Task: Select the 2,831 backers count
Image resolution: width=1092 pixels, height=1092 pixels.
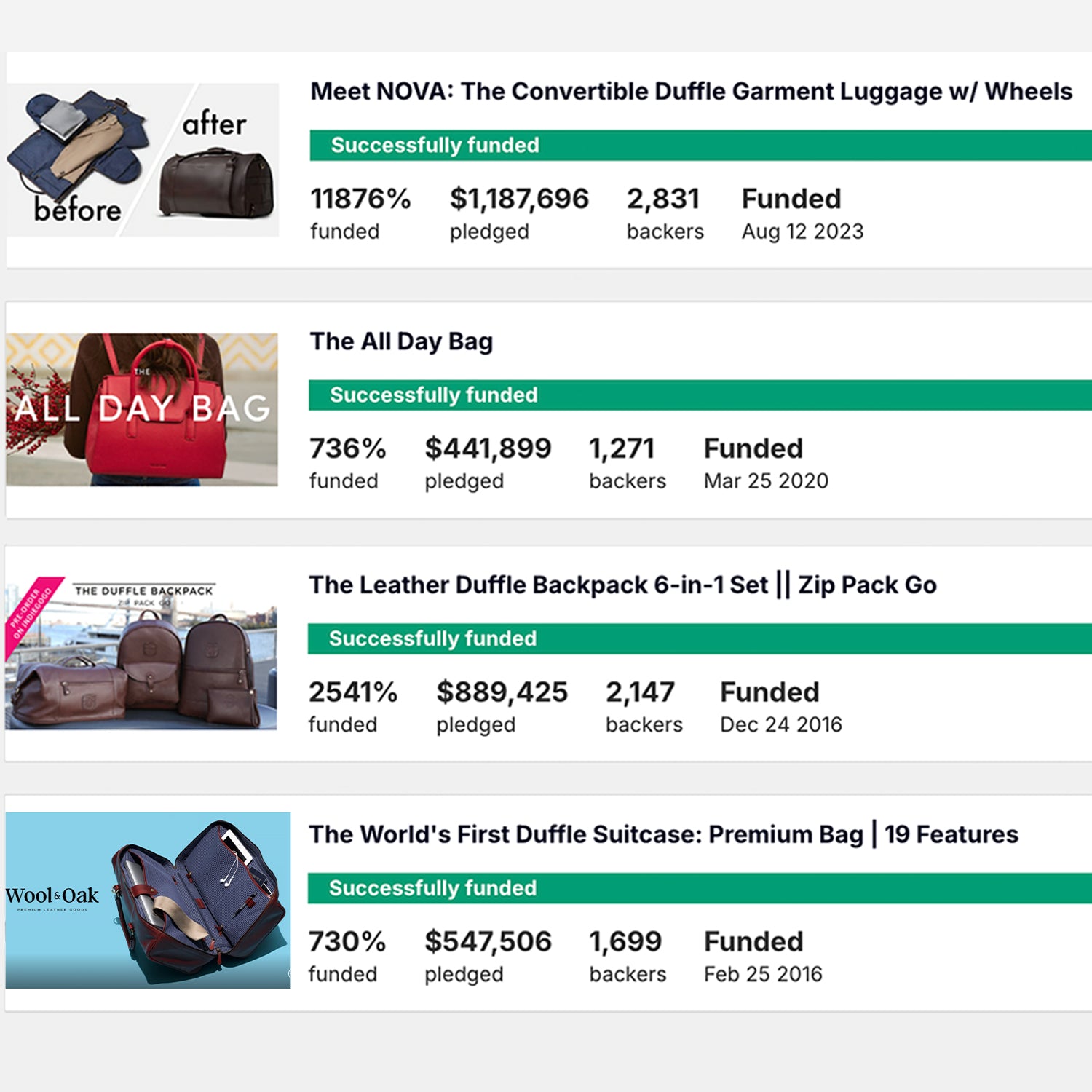Action: (663, 199)
